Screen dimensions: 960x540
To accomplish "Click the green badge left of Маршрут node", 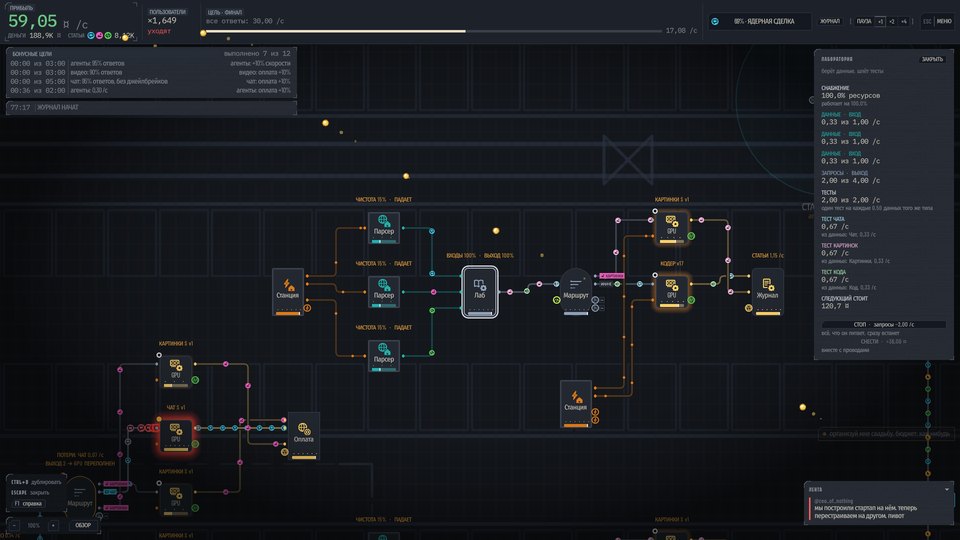I will click(557, 300).
